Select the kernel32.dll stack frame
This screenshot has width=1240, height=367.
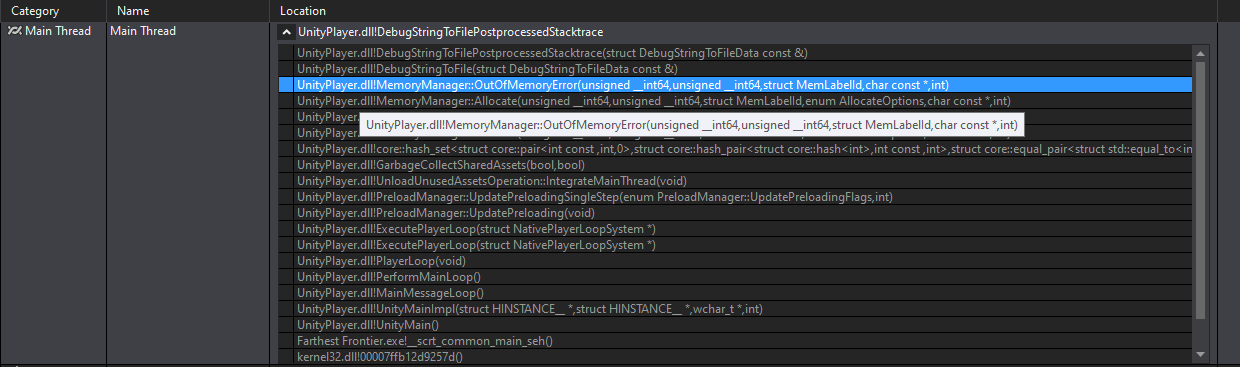click(x=735, y=357)
